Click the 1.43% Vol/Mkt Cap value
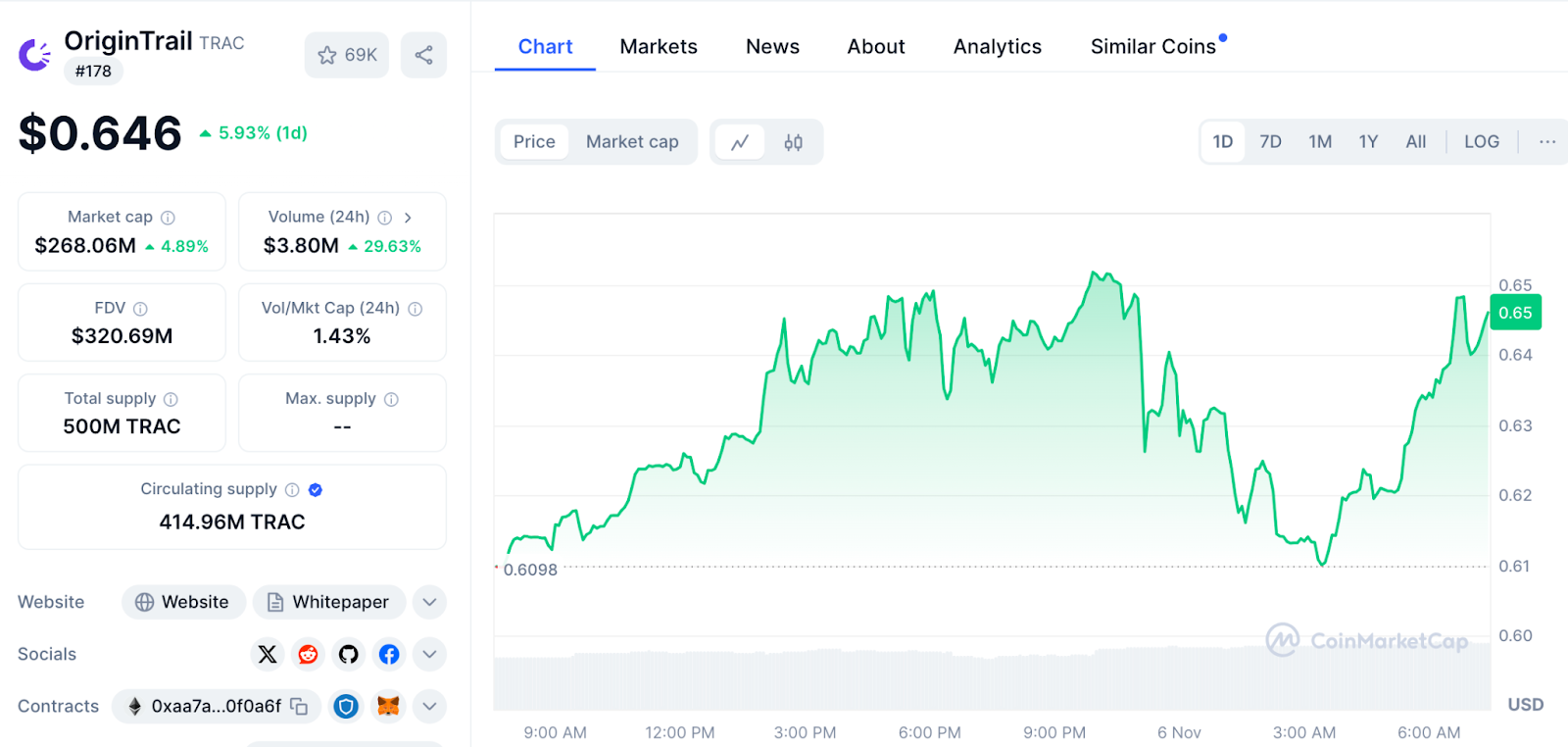This screenshot has width=1568, height=747. (x=342, y=336)
